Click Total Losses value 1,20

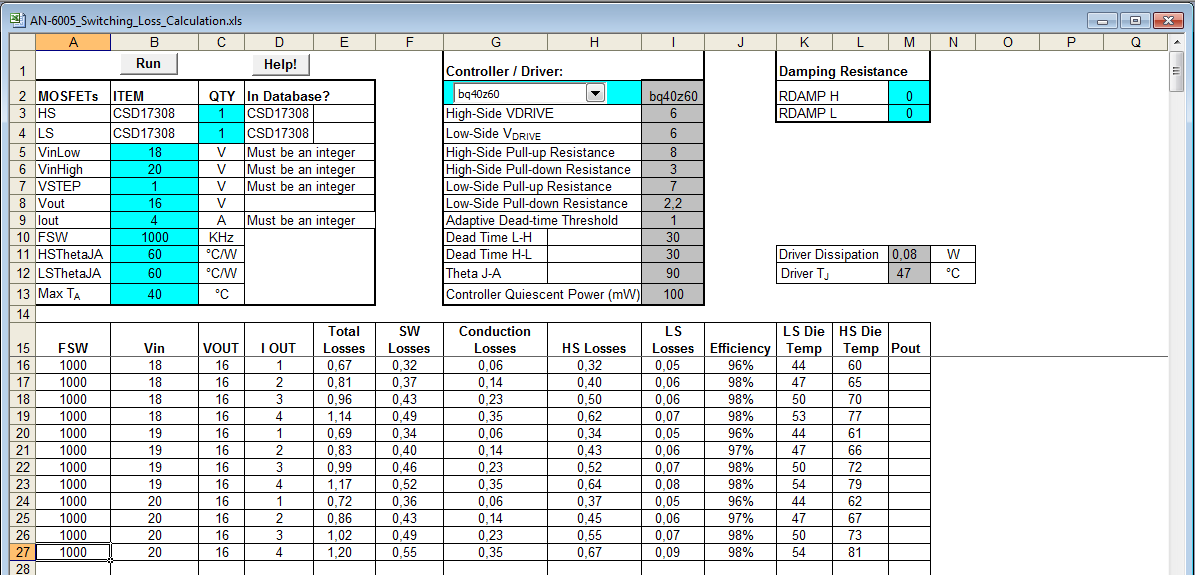click(344, 552)
